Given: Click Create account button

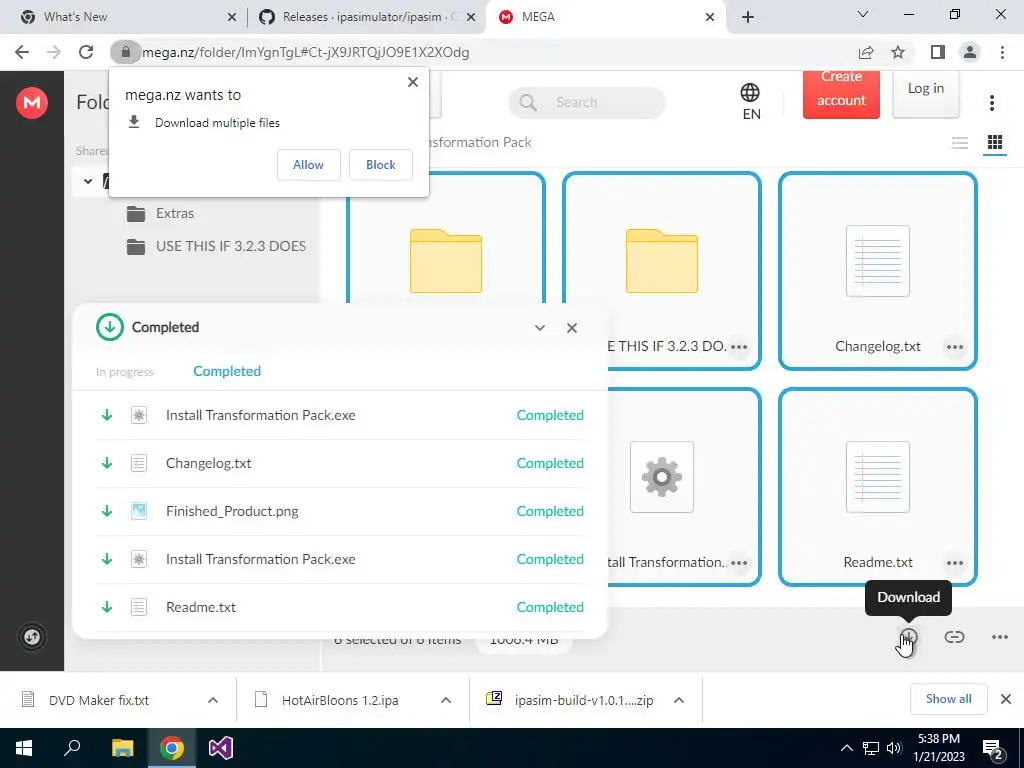Looking at the screenshot, I should (x=841, y=94).
